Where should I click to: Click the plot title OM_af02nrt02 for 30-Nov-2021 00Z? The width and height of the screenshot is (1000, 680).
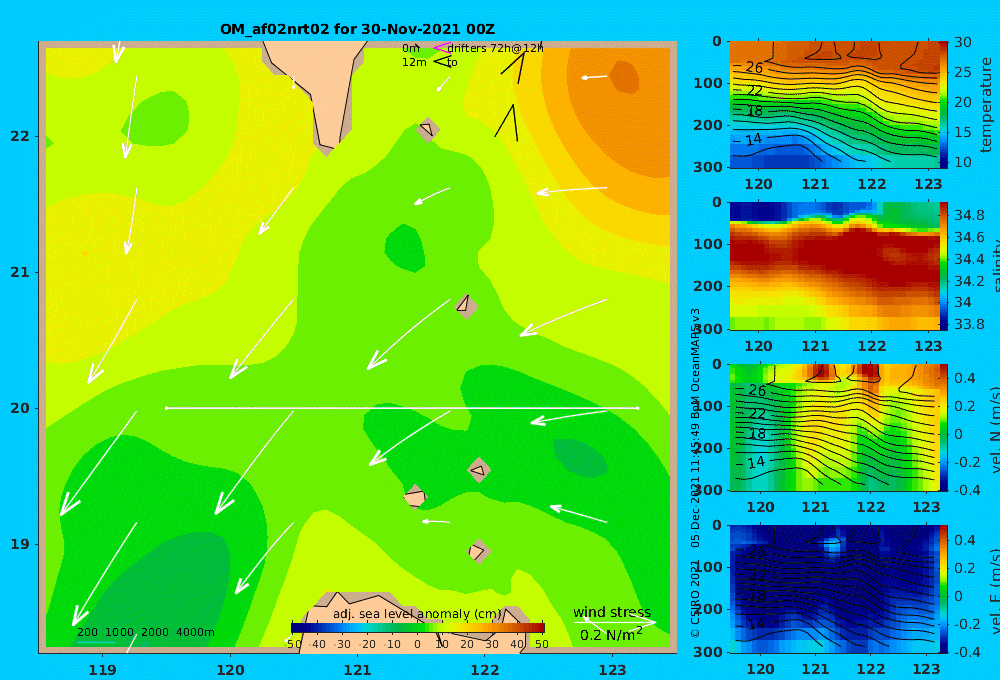coord(357,29)
